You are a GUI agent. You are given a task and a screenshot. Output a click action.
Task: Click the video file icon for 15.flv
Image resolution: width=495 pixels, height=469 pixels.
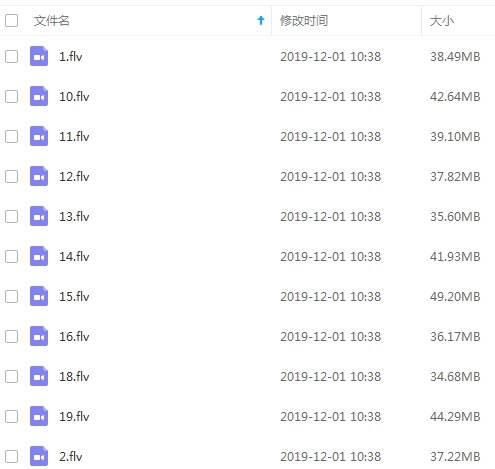[x=39, y=296]
